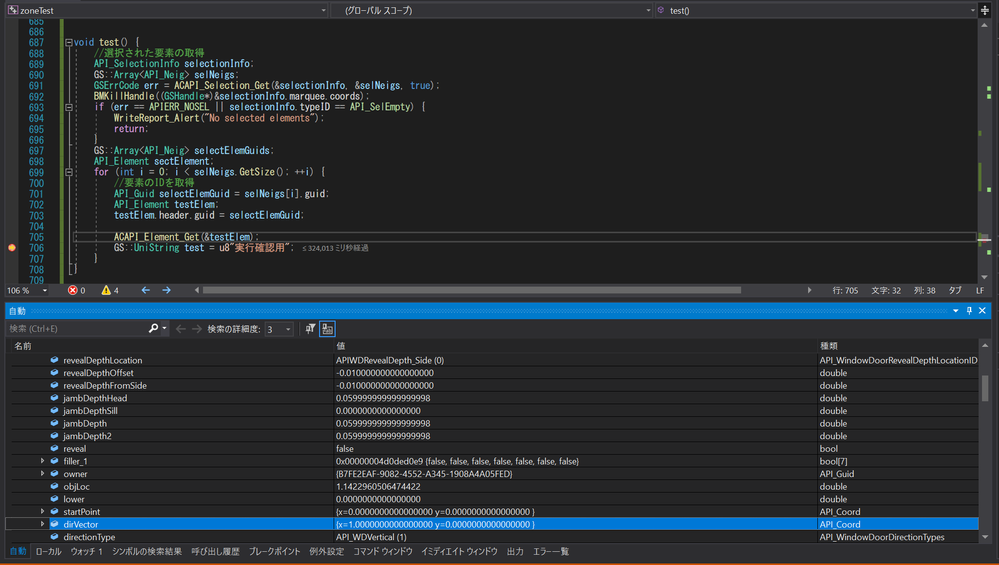This screenshot has height=565, width=999.
Task: Click the warnings icon showing 4 warnings
Action: pyautogui.click(x=107, y=291)
